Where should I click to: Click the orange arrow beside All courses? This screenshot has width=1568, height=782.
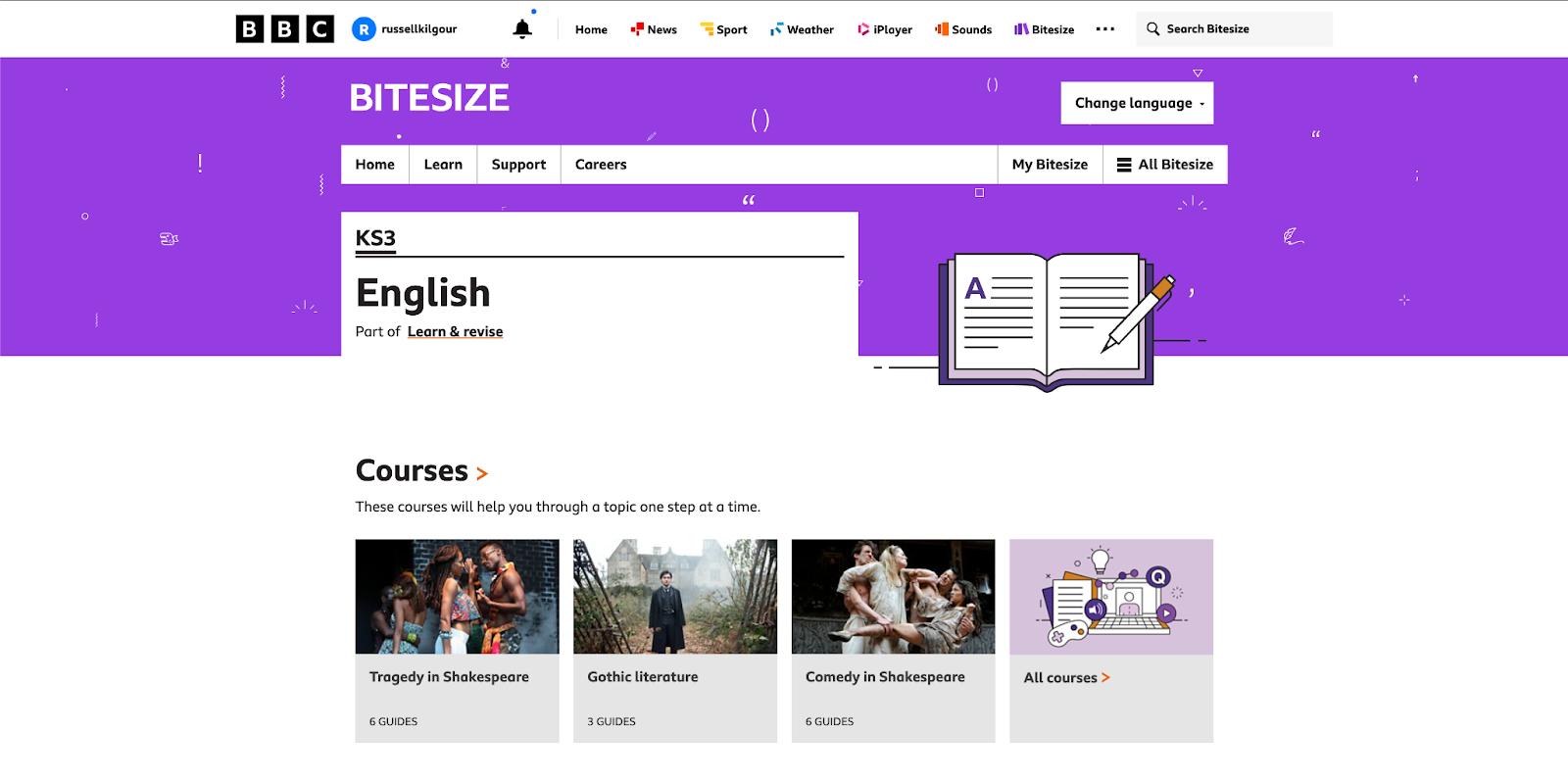pos(1105,677)
